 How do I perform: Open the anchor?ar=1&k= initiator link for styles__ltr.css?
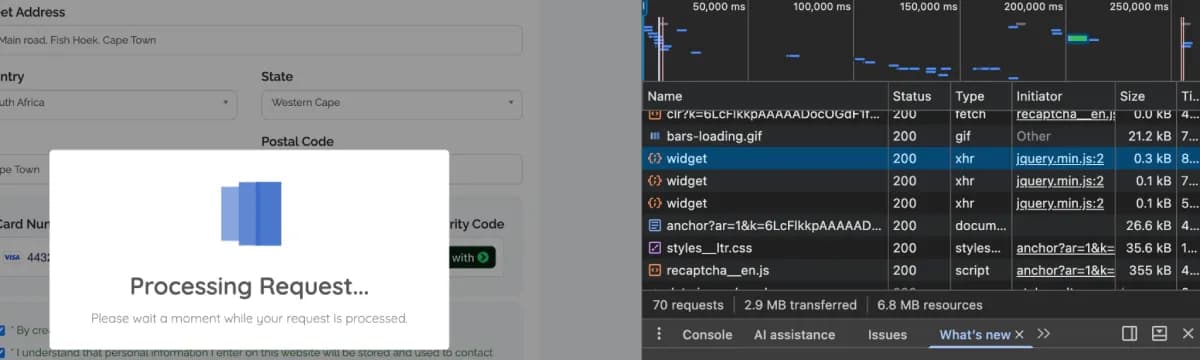[x=1064, y=248]
